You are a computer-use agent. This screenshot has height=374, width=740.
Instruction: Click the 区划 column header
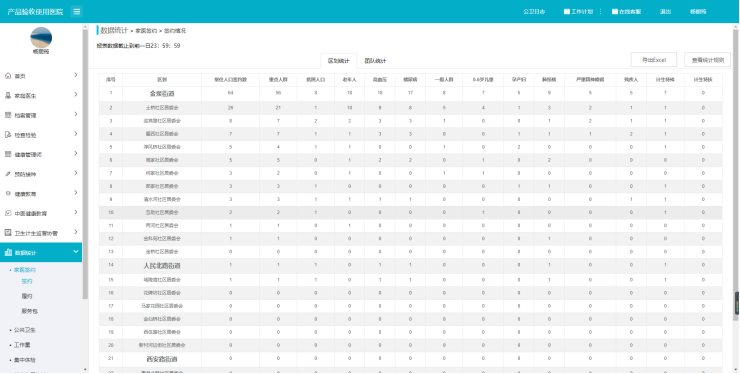[162, 80]
